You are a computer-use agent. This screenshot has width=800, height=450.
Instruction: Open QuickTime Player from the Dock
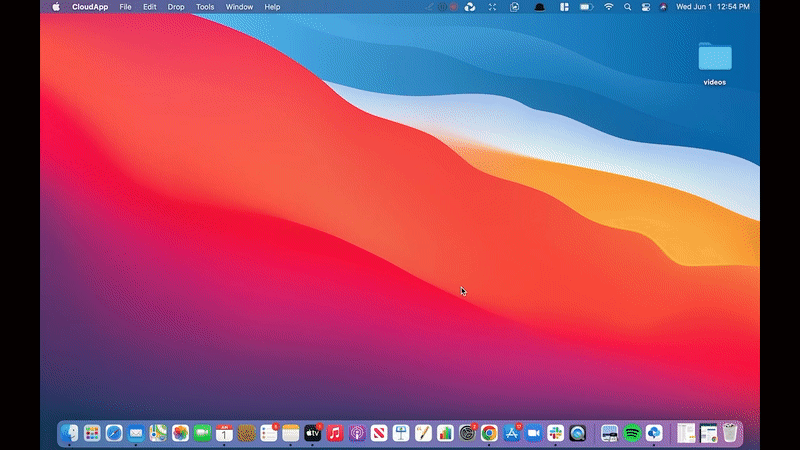578,433
